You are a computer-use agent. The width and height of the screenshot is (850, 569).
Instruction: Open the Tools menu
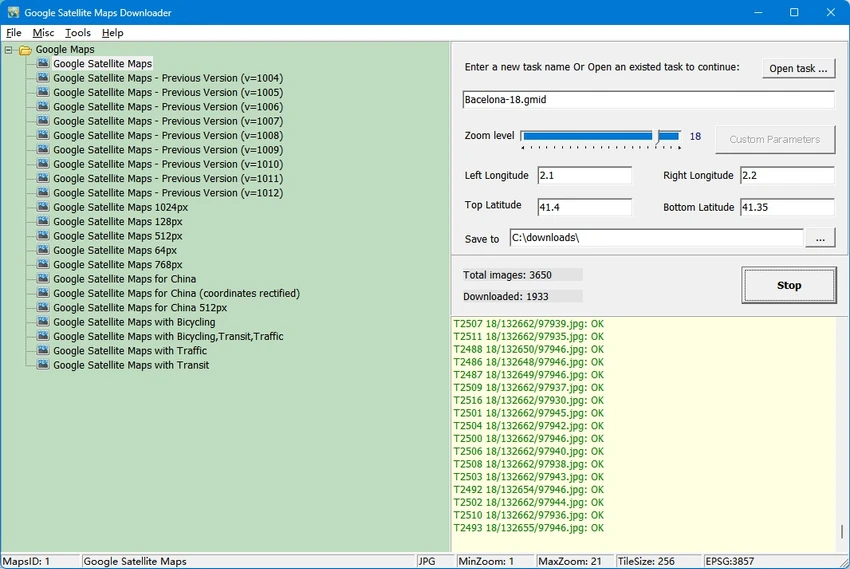[x=78, y=33]
